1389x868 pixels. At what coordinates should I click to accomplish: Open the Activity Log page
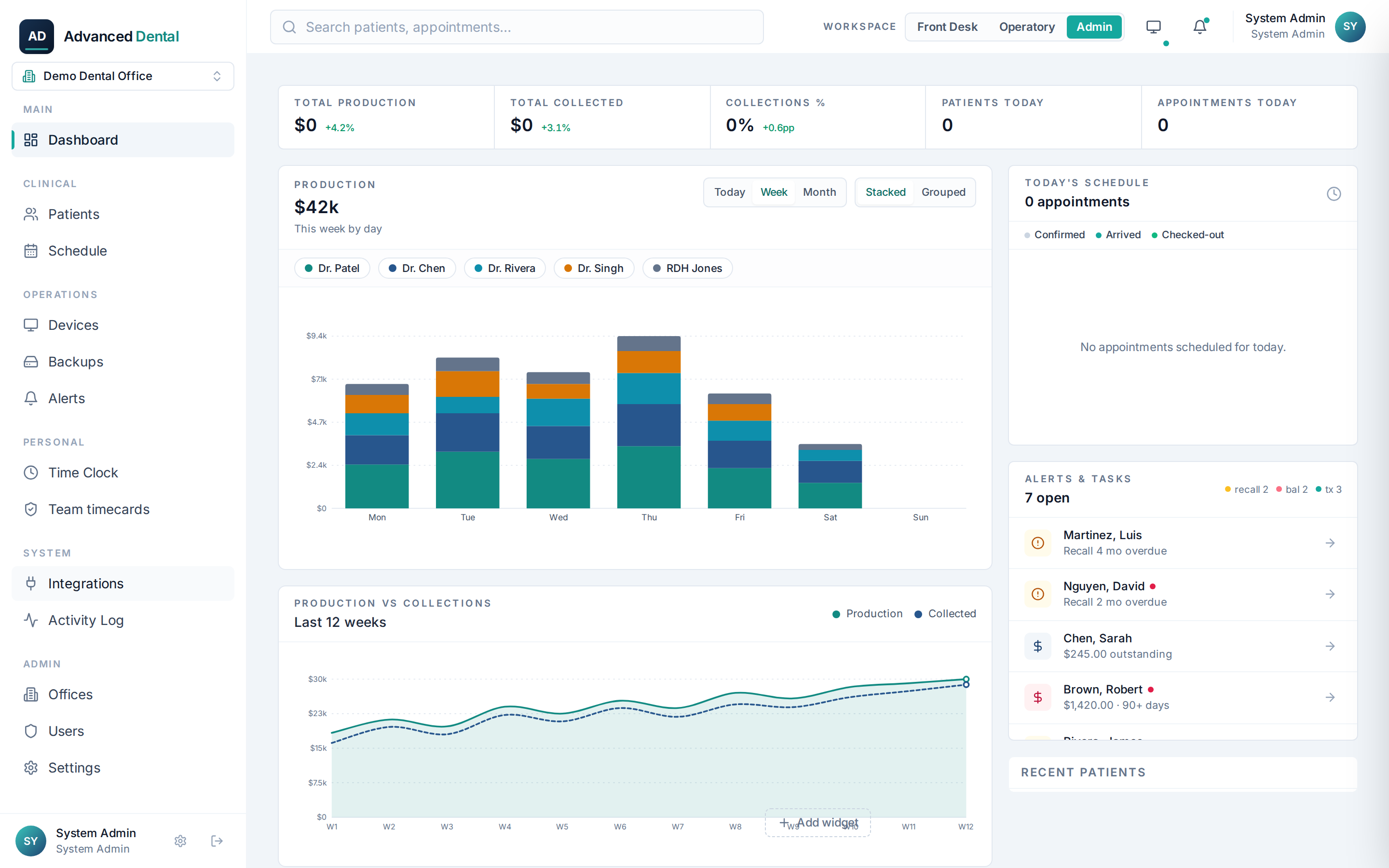pos(123,620)
